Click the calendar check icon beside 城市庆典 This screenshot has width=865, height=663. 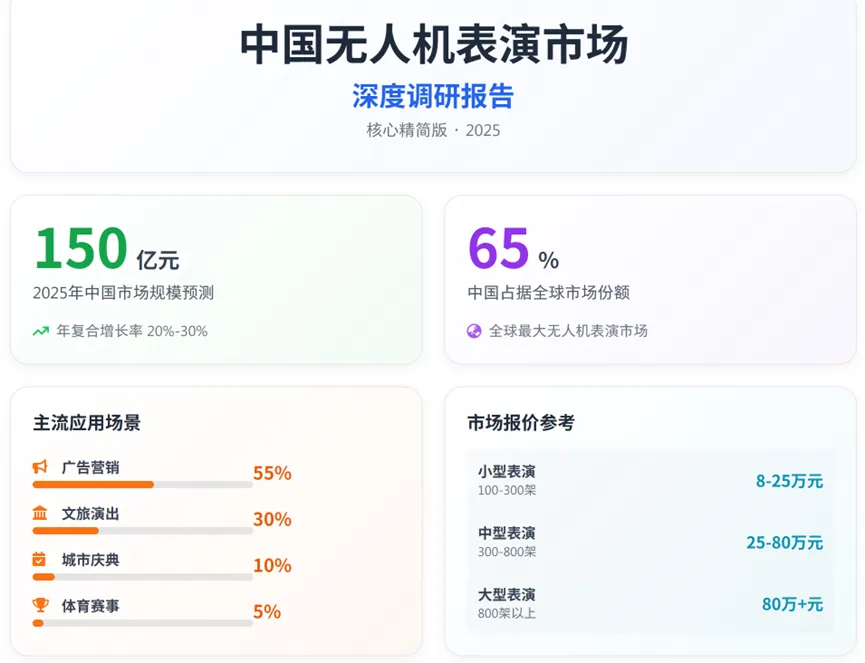pos(39,559)
